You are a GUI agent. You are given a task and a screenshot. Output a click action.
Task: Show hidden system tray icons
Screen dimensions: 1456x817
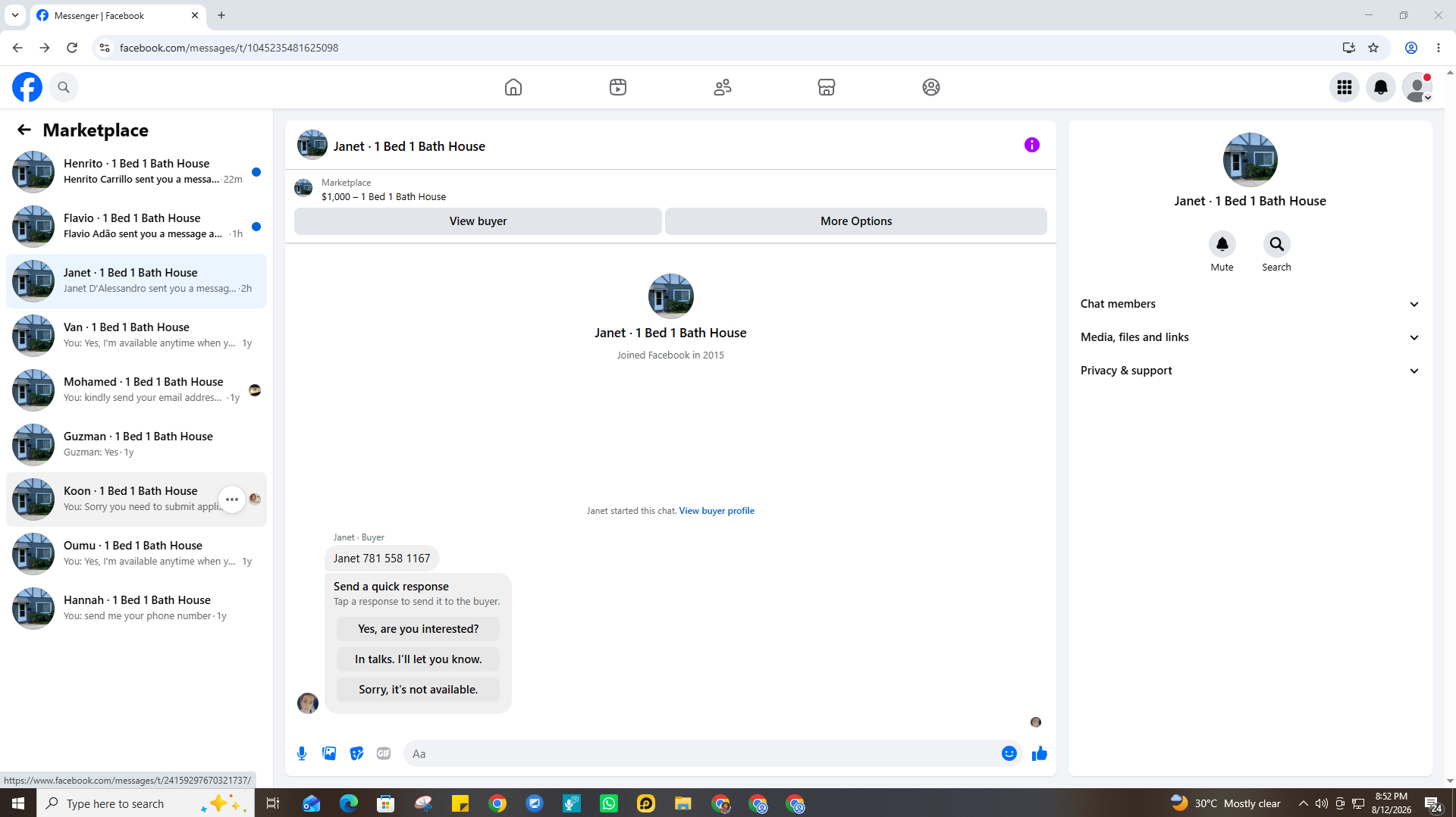[1303, 803]
